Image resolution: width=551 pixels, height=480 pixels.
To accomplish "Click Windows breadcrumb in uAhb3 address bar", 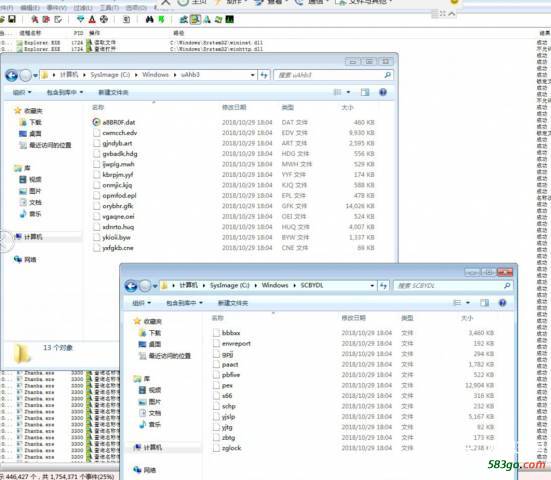I will click(x=155, y=75).
